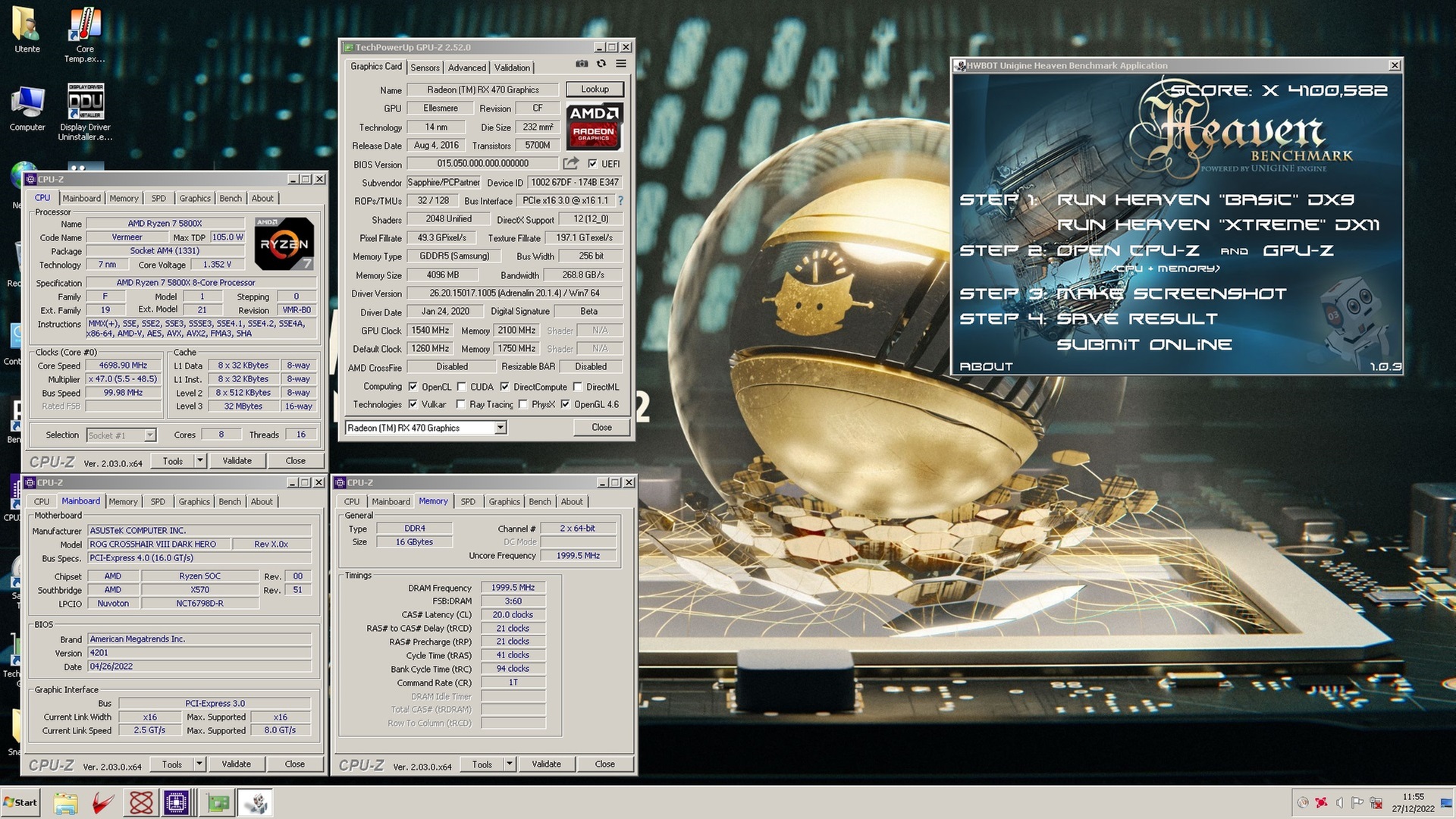Click the speaker volume tray icon
Image resolution: width=1456 pixels, height=819 pixels.
tap(1339, 802)
